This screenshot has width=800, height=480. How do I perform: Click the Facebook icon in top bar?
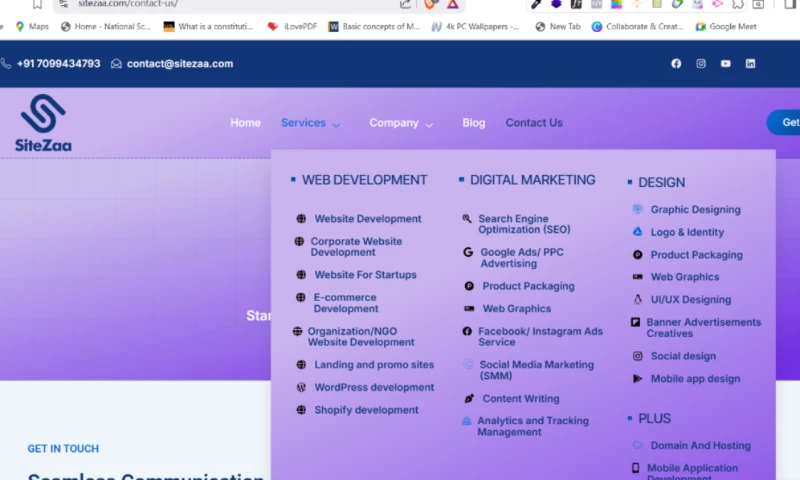tap(676, 64)
